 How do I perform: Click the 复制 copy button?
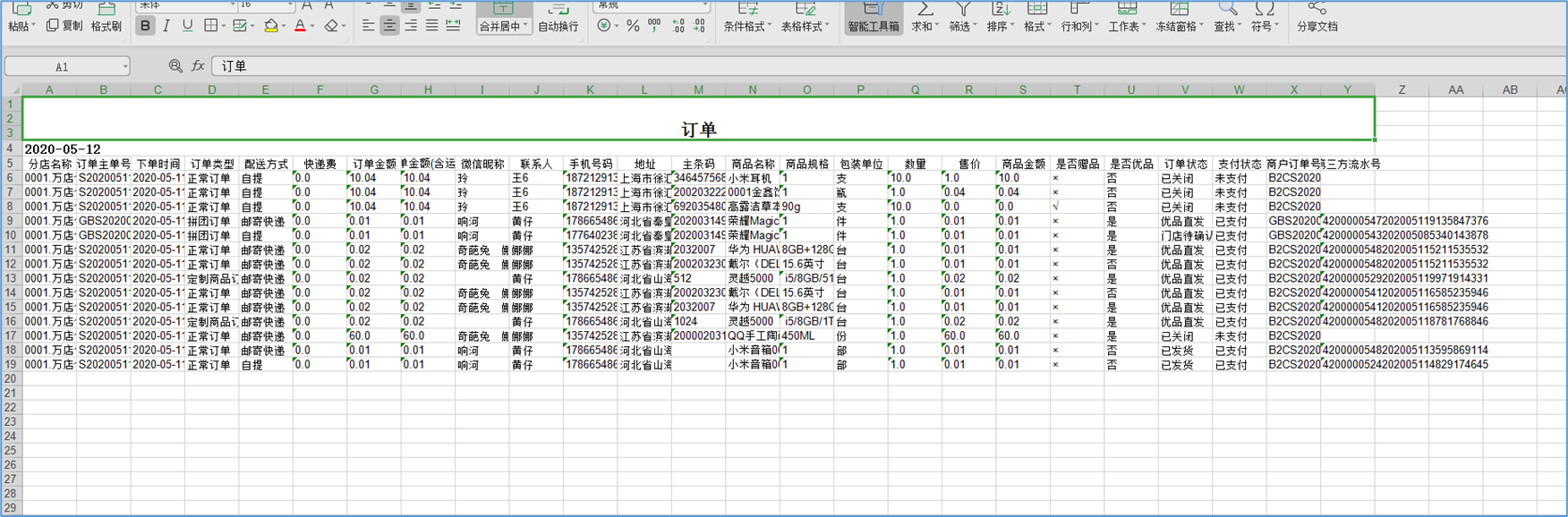[x=64, y=26]
